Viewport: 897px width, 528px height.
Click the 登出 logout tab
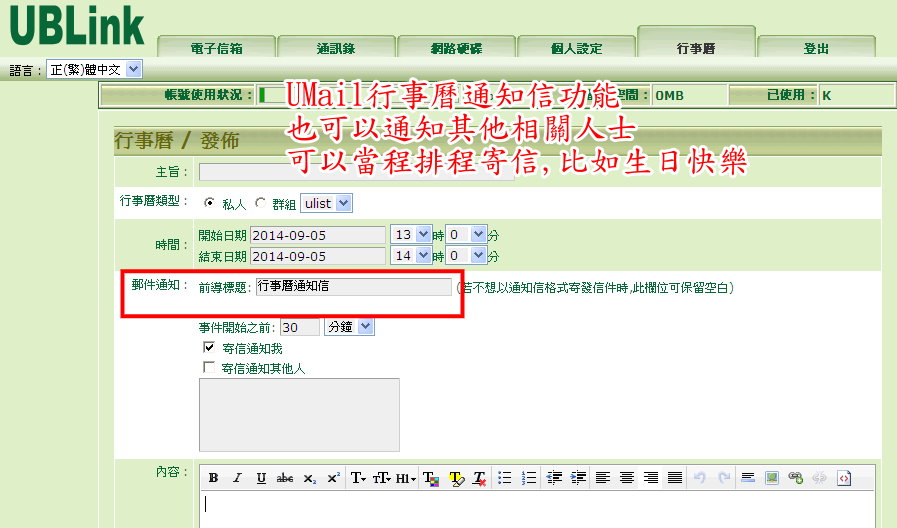pyautogui.click(x=816, y=48)
